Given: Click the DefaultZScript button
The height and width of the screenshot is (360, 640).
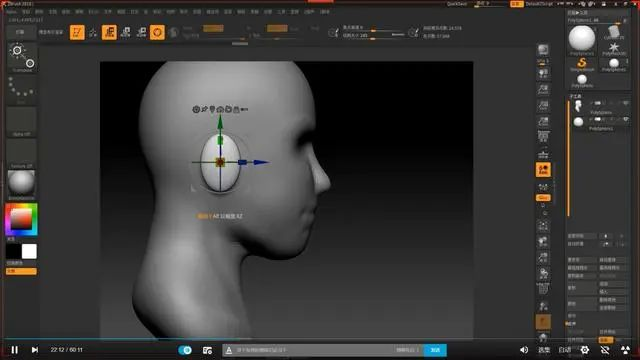Looking at the screenshot, I should (539, 4).
